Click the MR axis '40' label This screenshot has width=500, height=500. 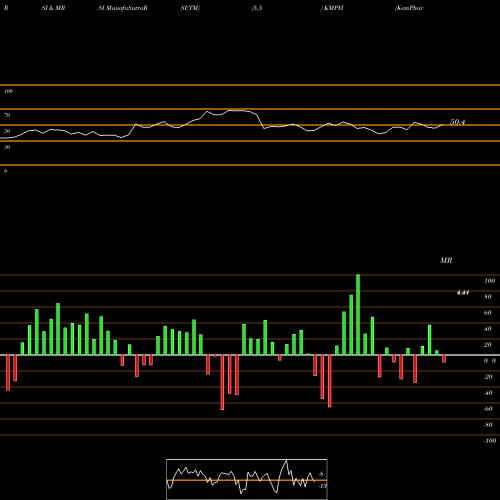488,329
